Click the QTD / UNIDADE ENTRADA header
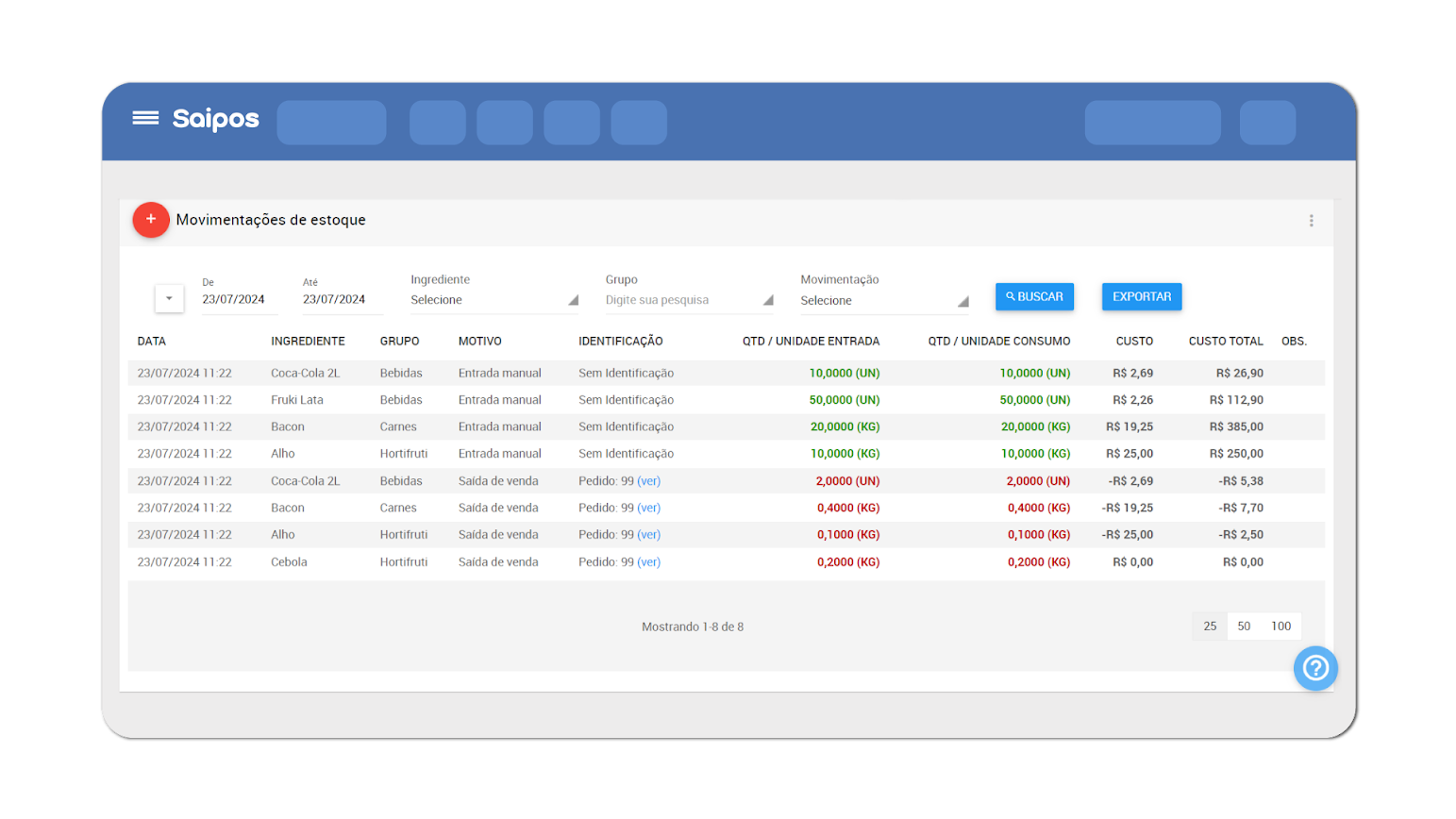Viewport: 1456px width, 819px height. 811,342
